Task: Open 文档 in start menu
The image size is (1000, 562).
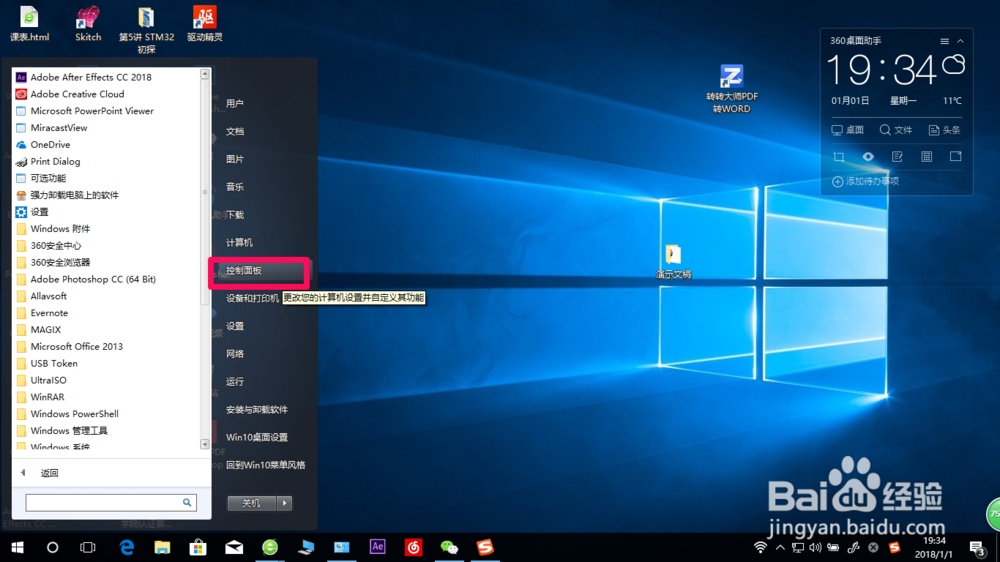Action: pyautogui.click(x=235, y=131)
